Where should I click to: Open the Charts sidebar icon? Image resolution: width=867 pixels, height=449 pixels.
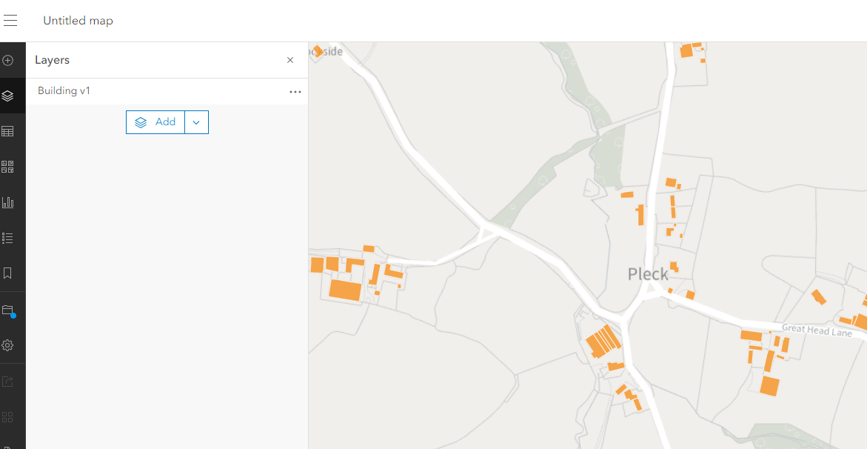click(x=8, y=202)
